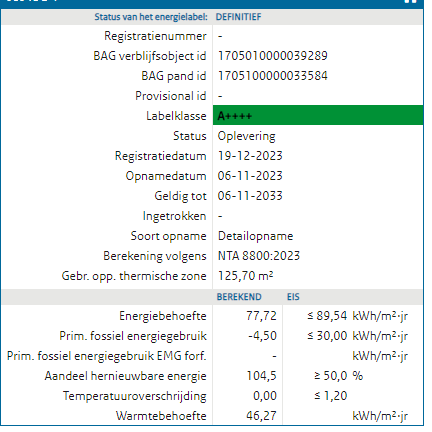432x432 pixels.
Task: Select the calculated value 0,00
Action: point(265,396)
